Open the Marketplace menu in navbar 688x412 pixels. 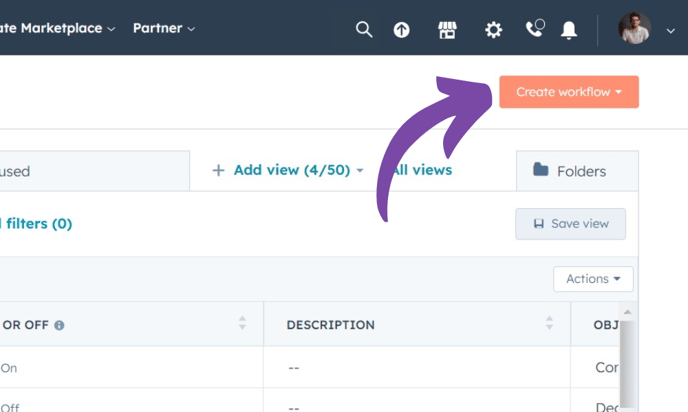tap(60, 28)
